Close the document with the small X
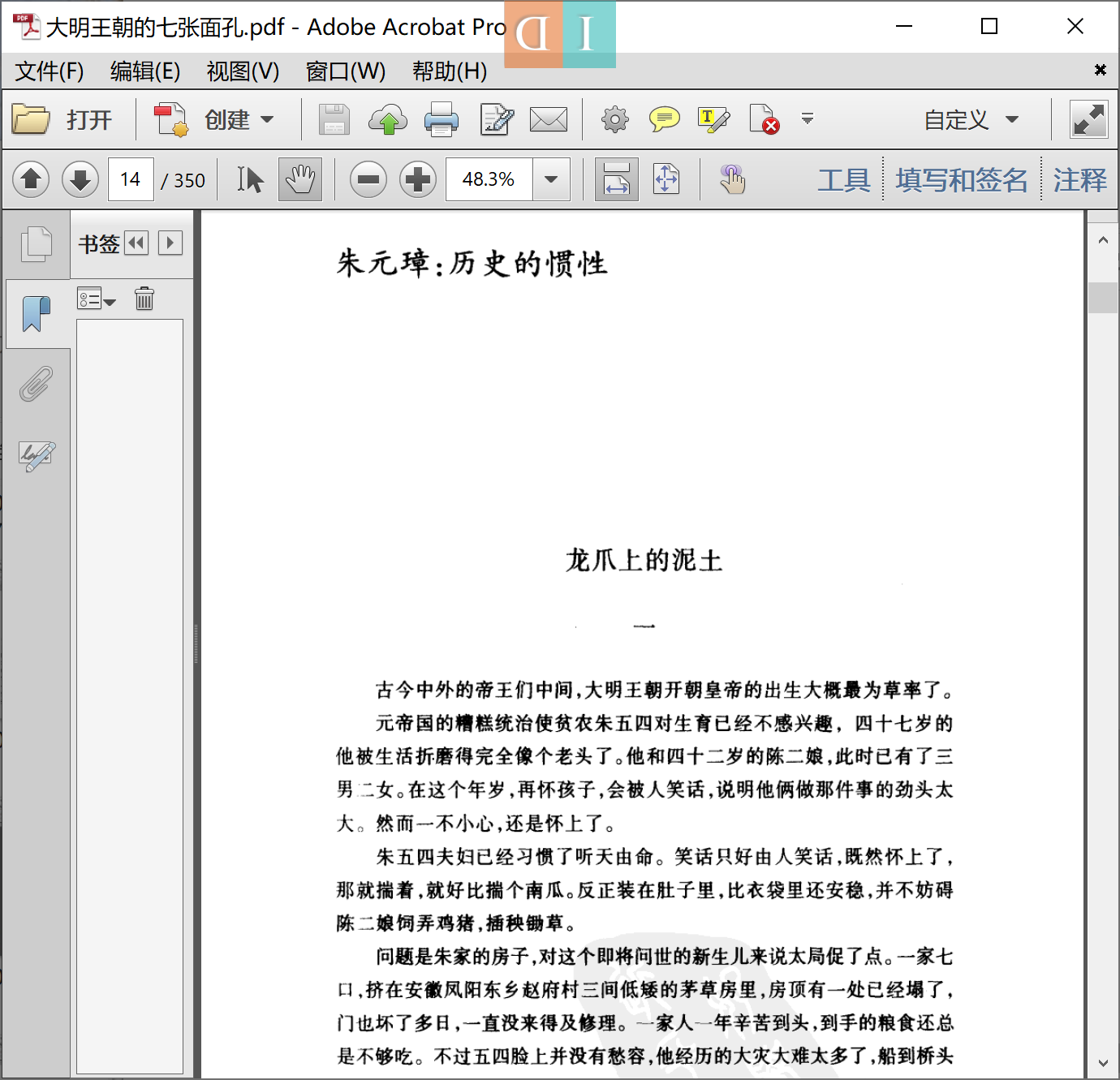Image resolution: width=1120 pixels, height=1080 pixels. [1100, 70]
